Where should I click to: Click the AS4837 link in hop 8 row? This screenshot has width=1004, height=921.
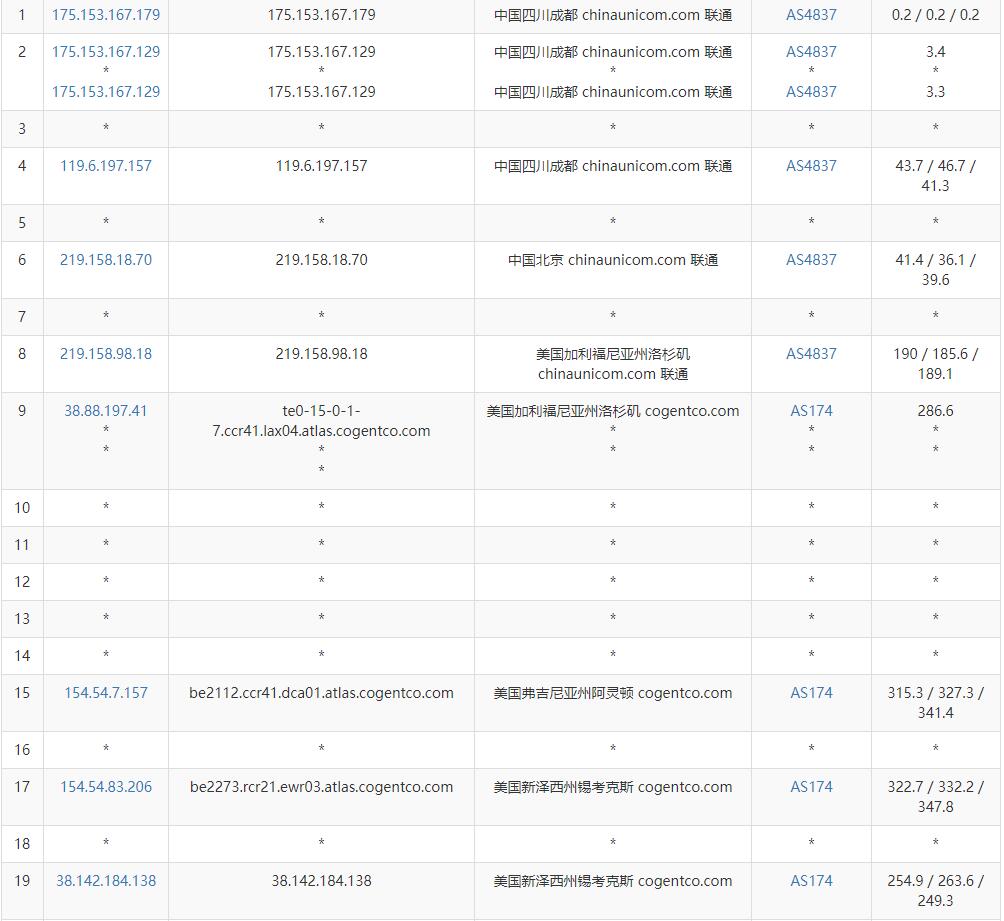pos(811,354)
